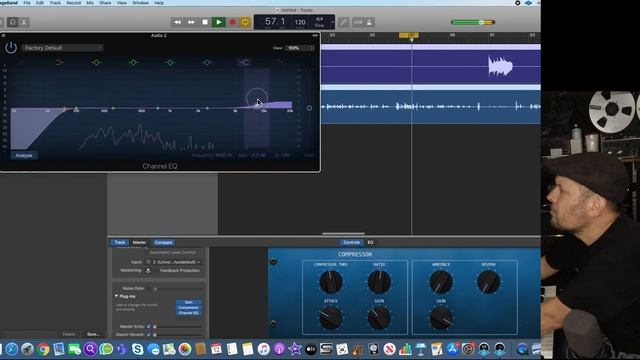Toggle the third green parametric EQ band
640x360 pixels.
coord(170,62)
